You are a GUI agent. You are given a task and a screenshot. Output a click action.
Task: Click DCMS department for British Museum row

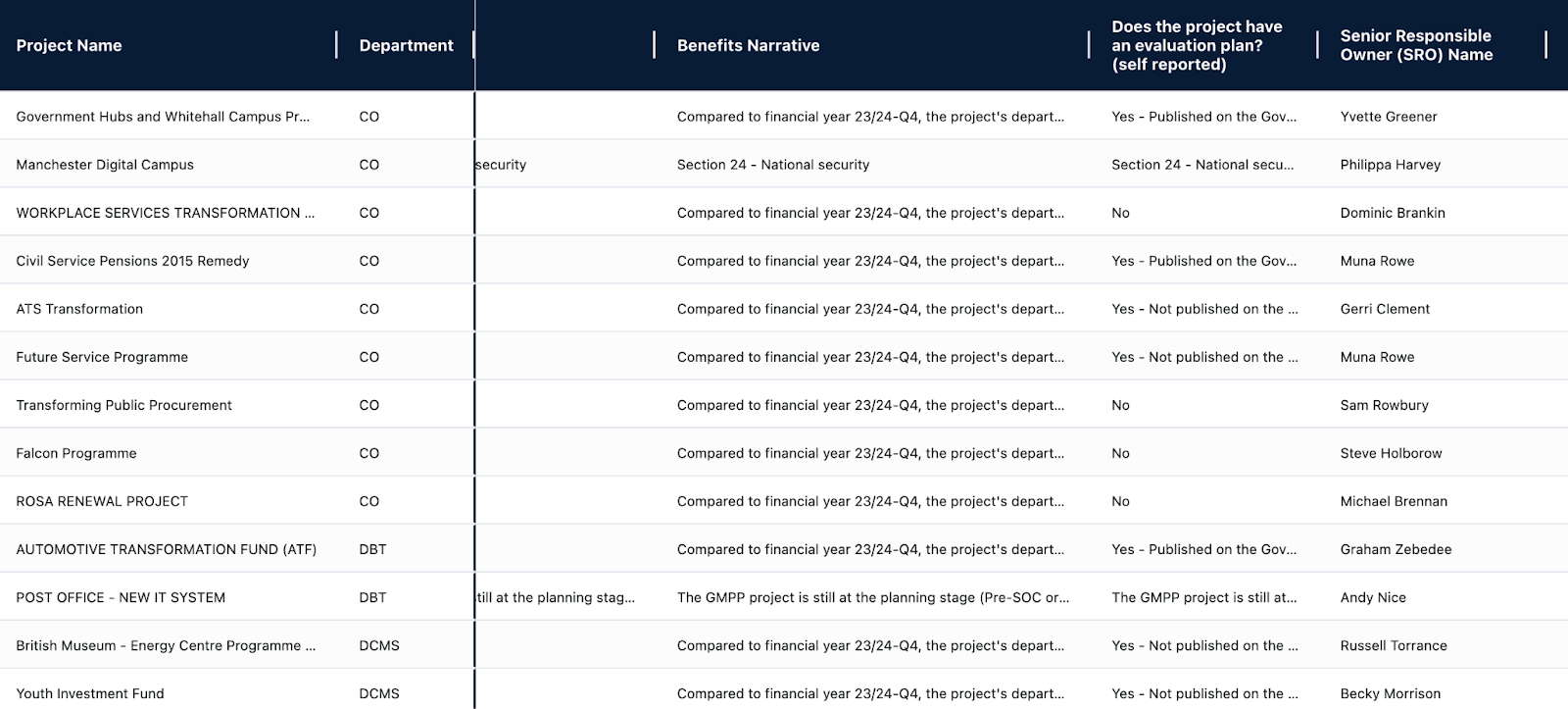click(379, 645)
